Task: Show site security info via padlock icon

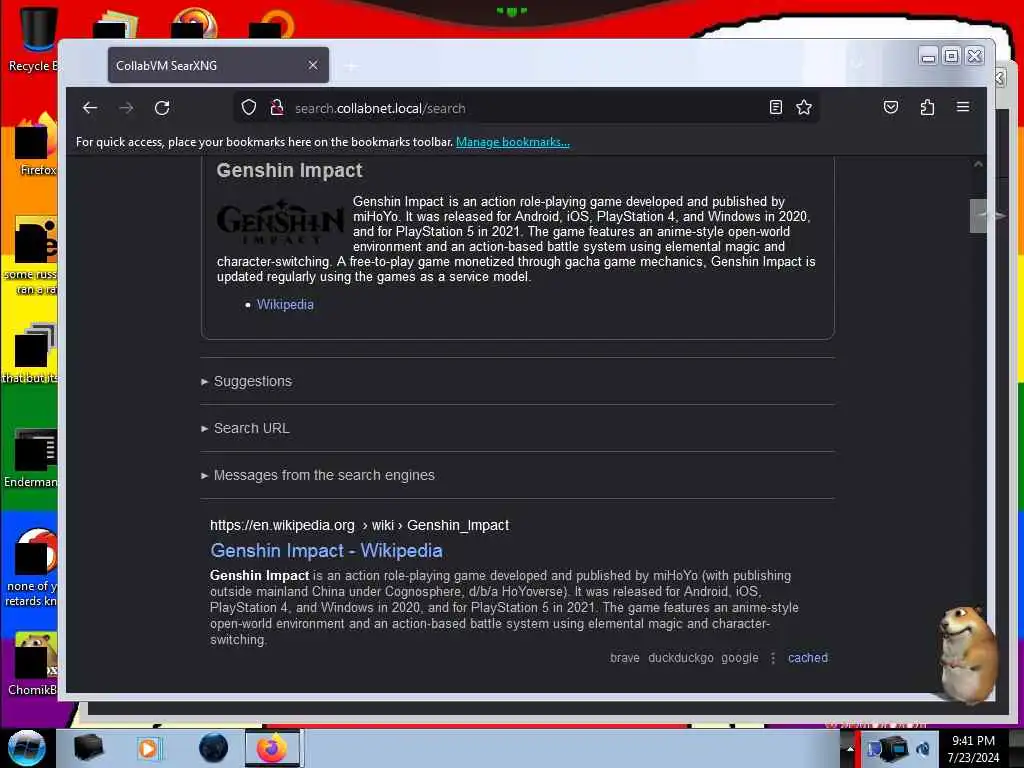Action: point(277,107)
